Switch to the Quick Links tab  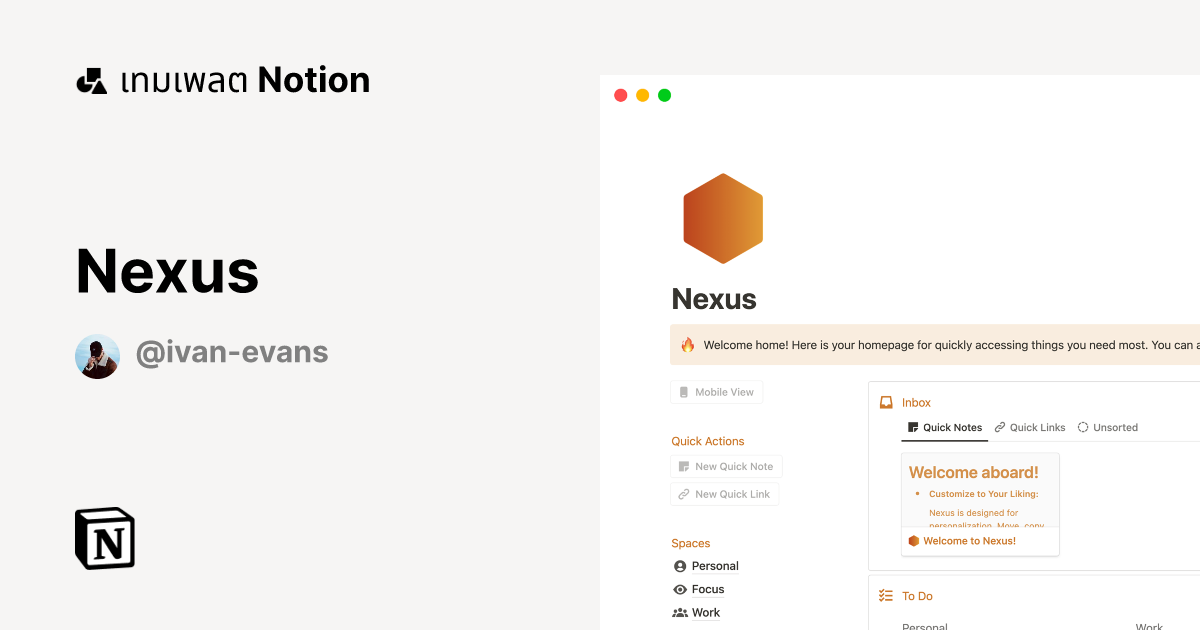[x=1030, y=427]
